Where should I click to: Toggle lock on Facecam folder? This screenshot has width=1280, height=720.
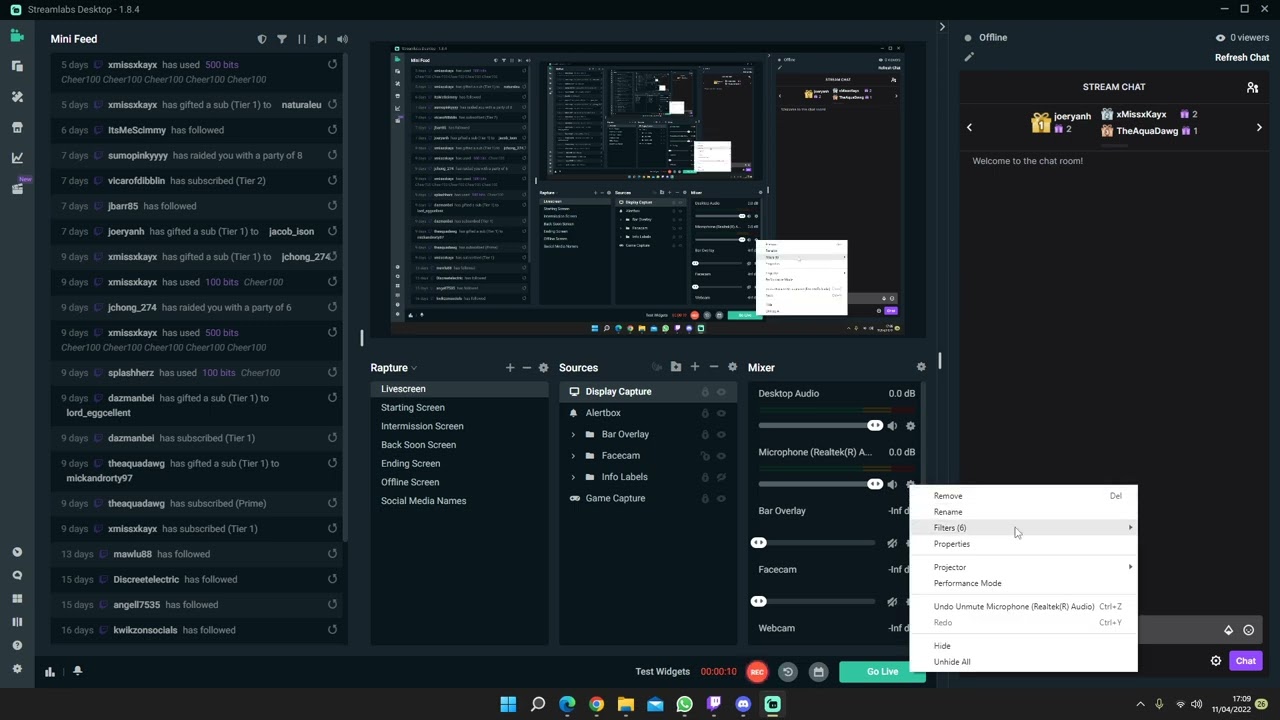pyautogui.click(x=705, y=456)
